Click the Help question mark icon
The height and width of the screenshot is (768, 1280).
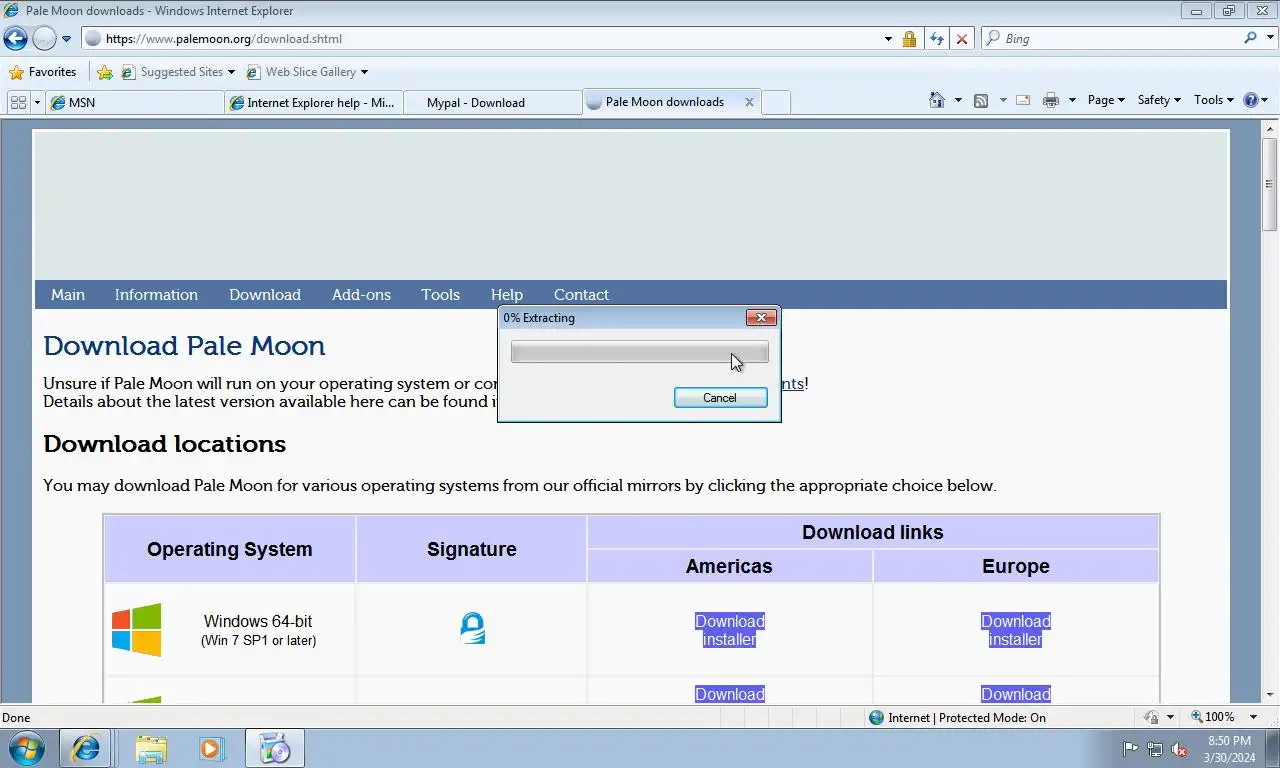pos(1251,100)
